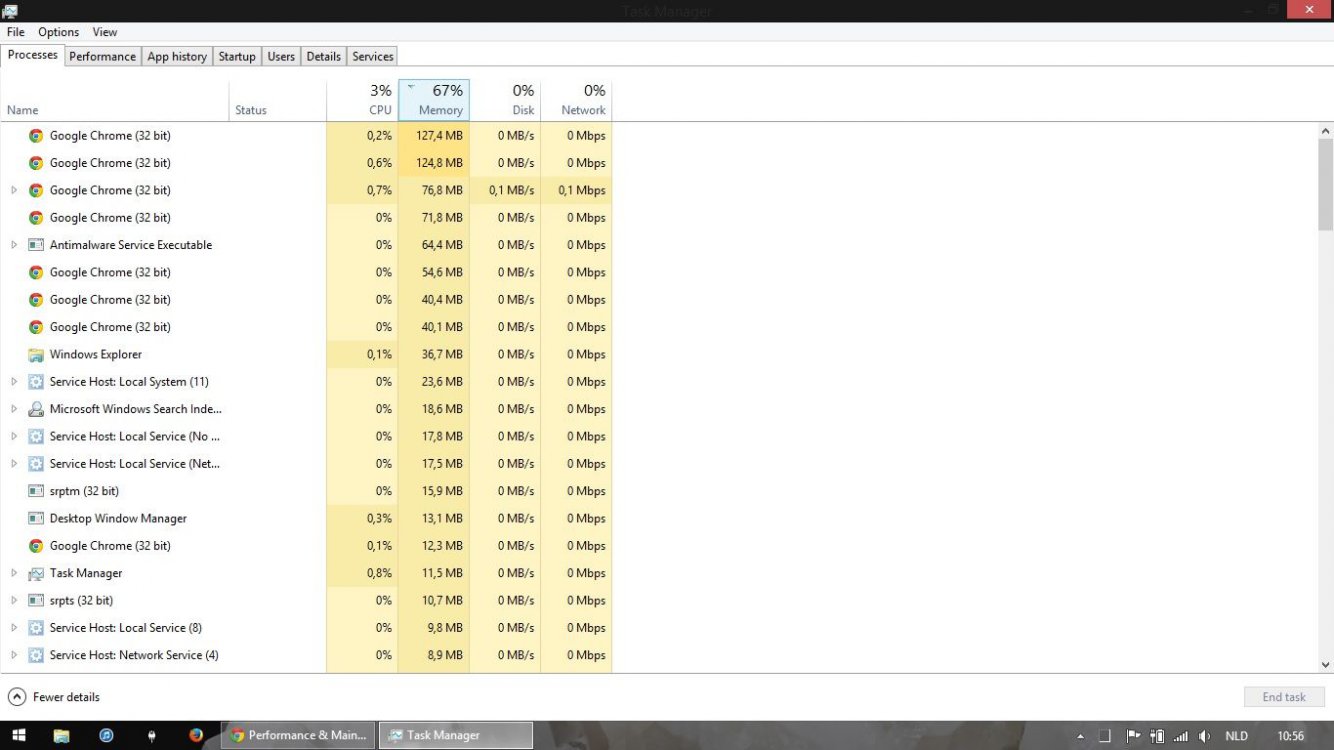Click Fewer details toggle
The width and height of the screenshot is (1334, 750).
pyautogui.click(x=54, y=697)
